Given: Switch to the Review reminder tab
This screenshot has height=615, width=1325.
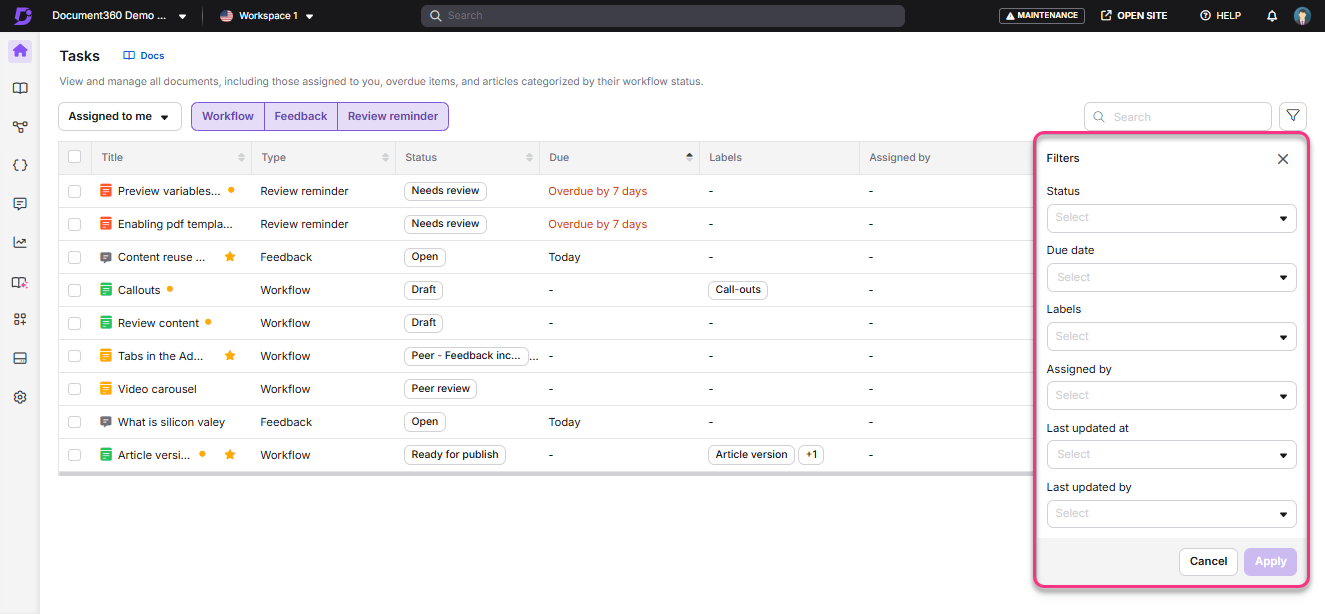Looking at the screenshot, I should (392, 116).
